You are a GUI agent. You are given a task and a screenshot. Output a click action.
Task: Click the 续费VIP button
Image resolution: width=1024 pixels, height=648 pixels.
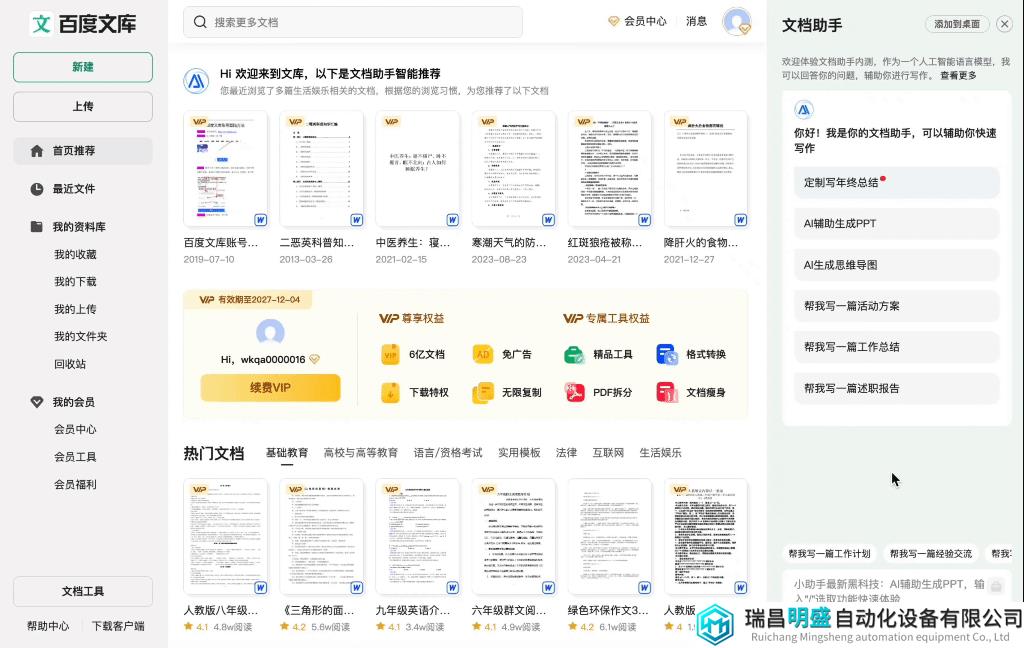coord(270,387)
